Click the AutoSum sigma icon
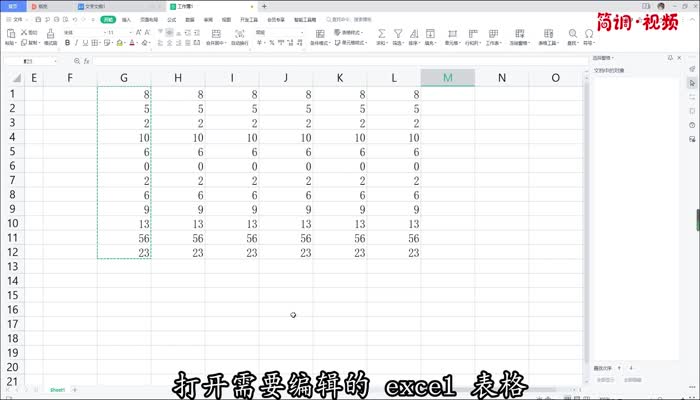The height and width of the screenshot is (400, 700). [x=381, y=33]
